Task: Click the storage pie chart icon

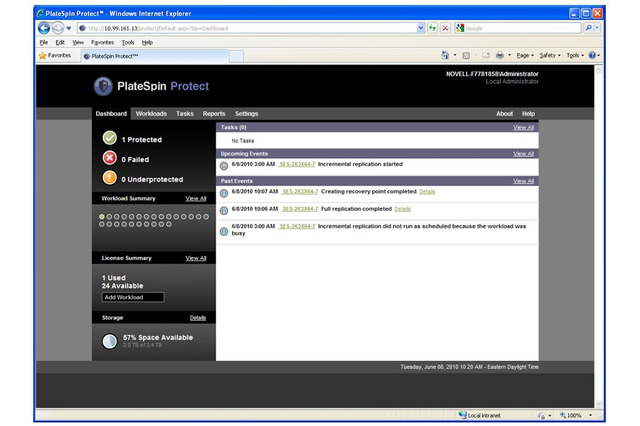Action: pyautogui.click(x=109, y=341)
